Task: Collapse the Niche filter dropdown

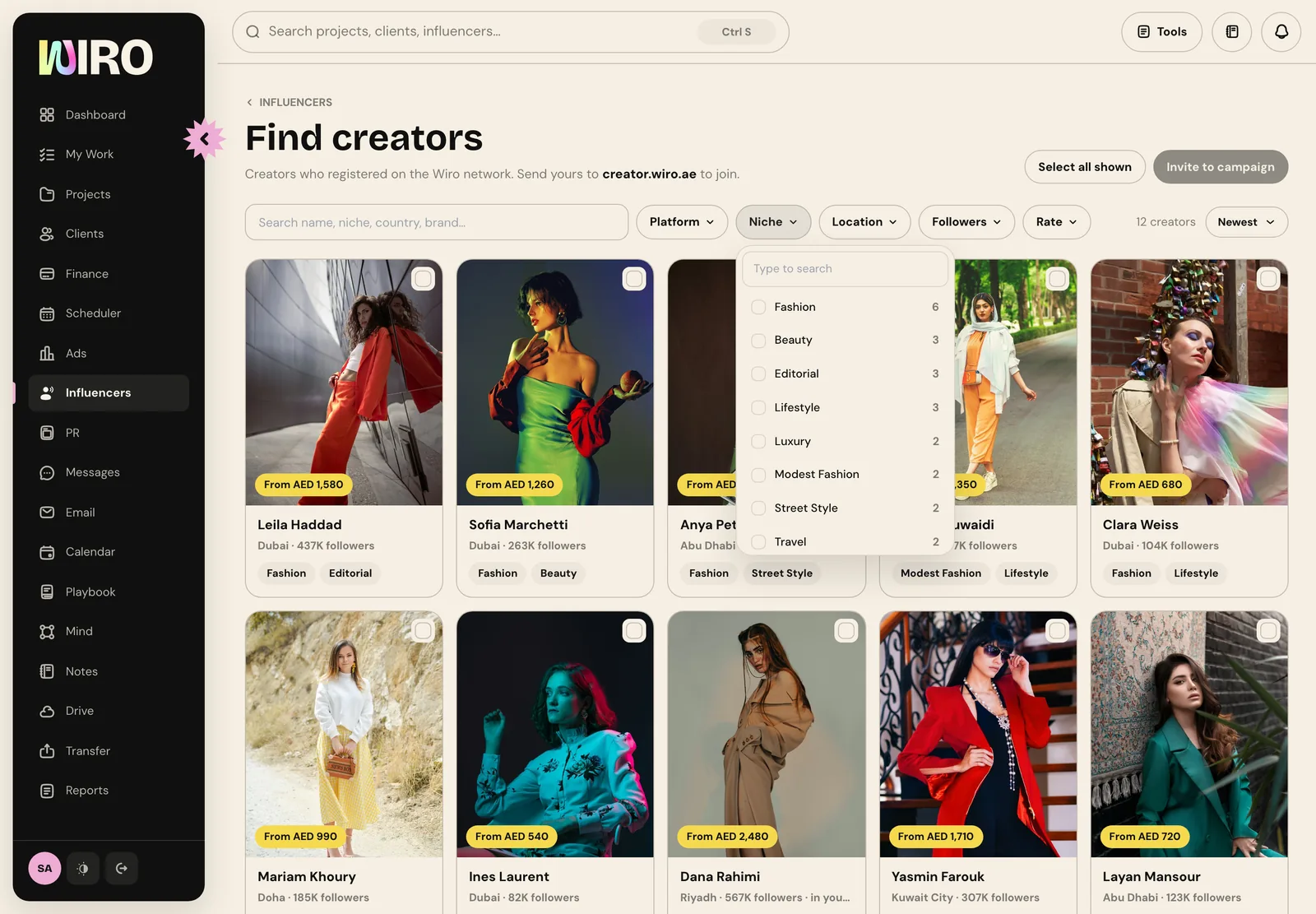Action: (x=773, y=222)
